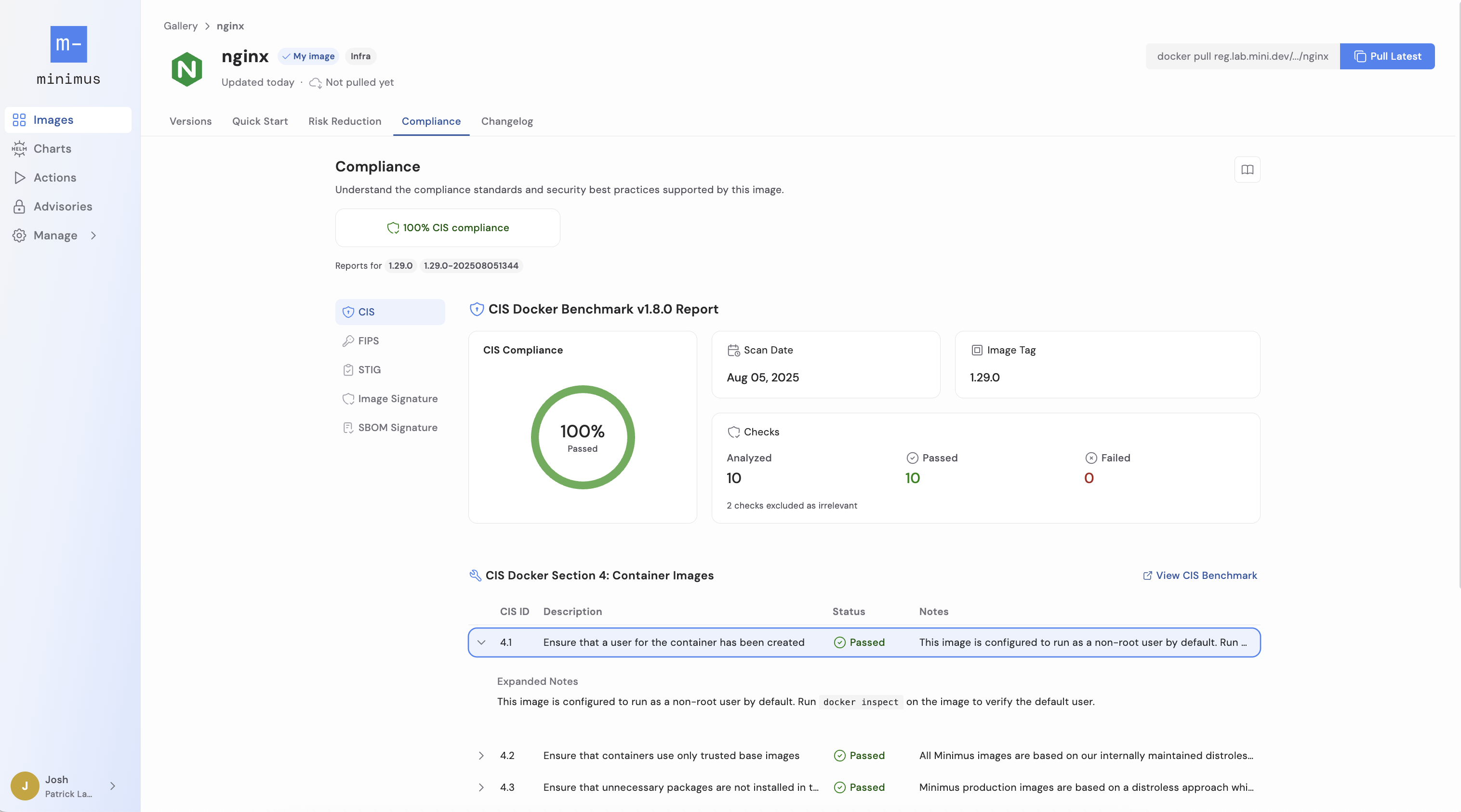Click the CIS shield icon in report list

point(348,312)
